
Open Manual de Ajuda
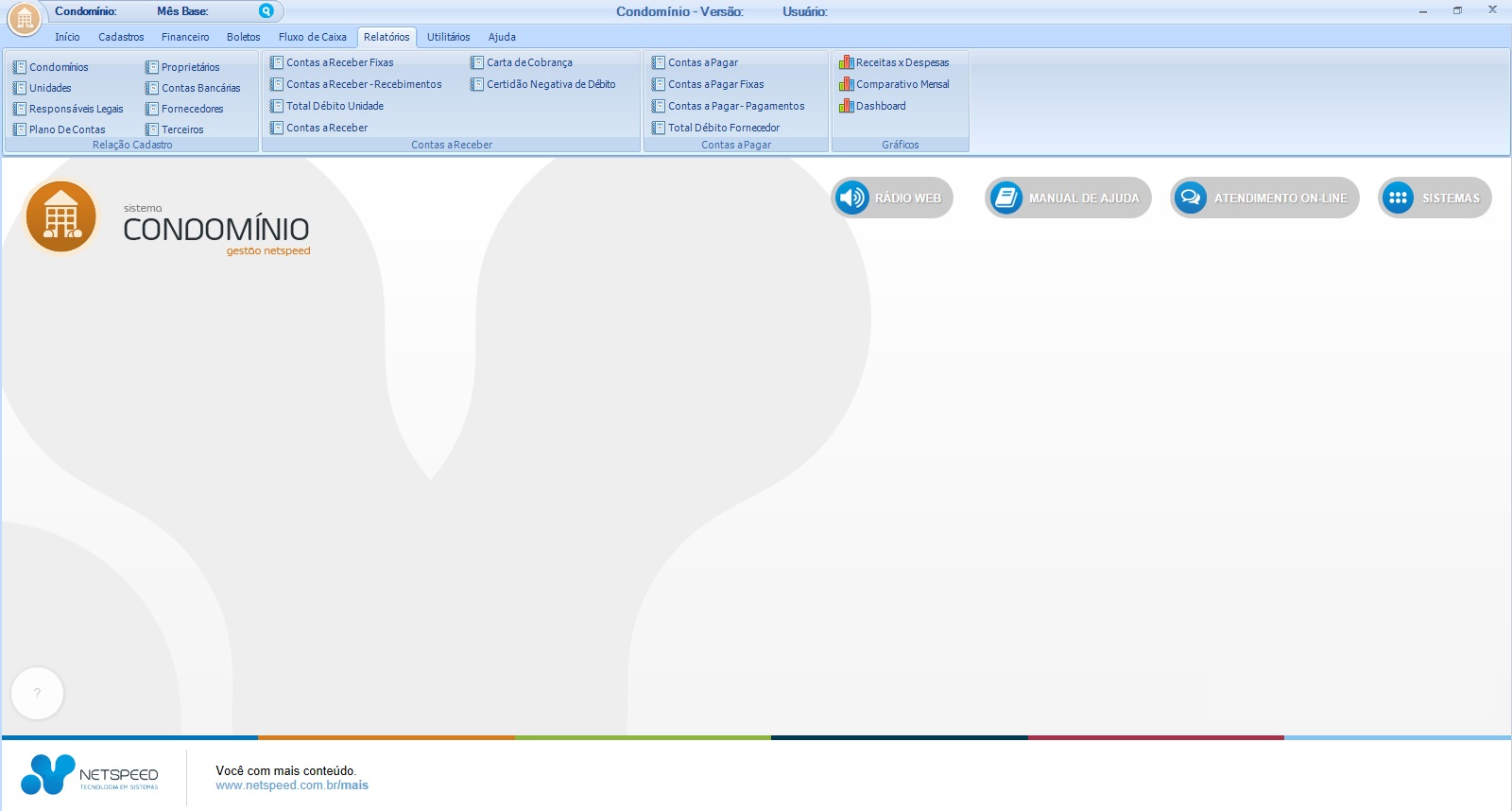coord(1068,198)
